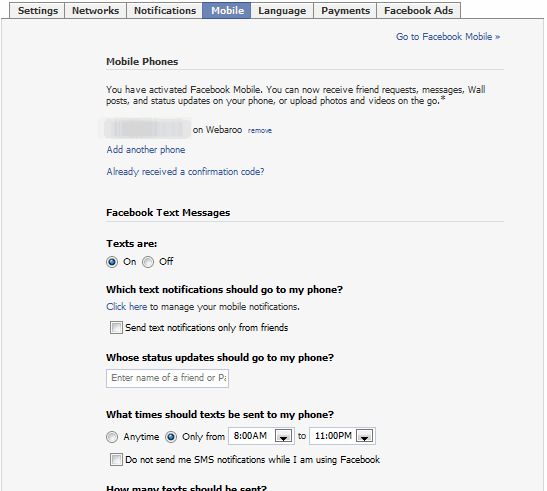Select the Only from time option
Viewport: 547px width, 491px height.
point(171,437)
